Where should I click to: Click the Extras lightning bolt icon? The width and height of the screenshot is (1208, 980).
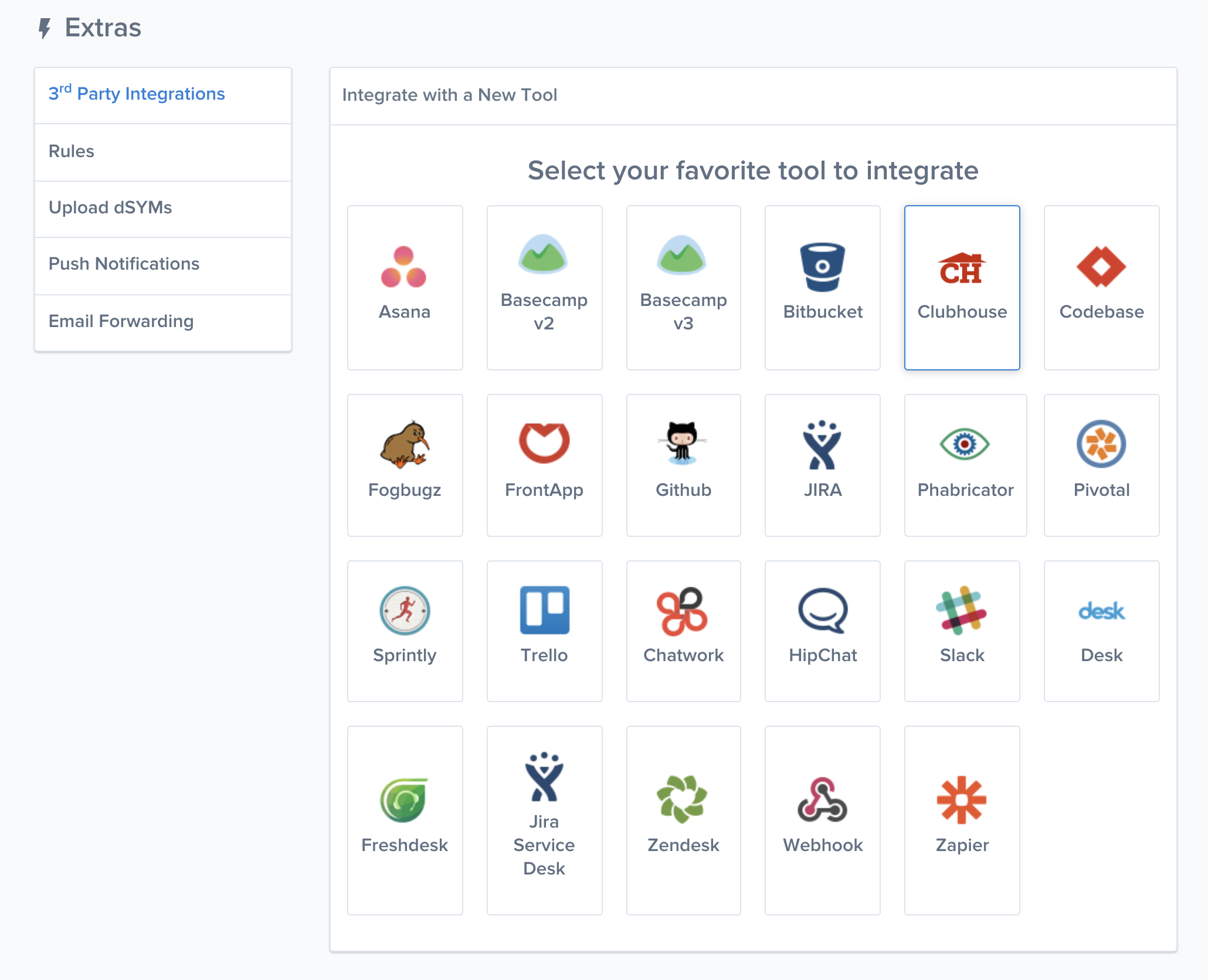(45, 28)
